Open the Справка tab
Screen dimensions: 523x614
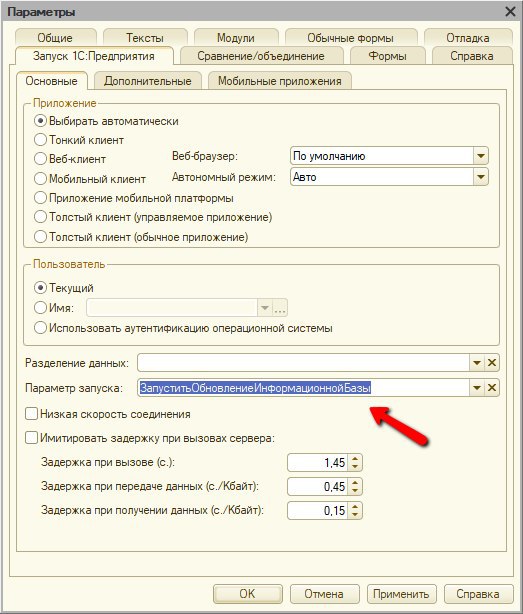[472, 56]
